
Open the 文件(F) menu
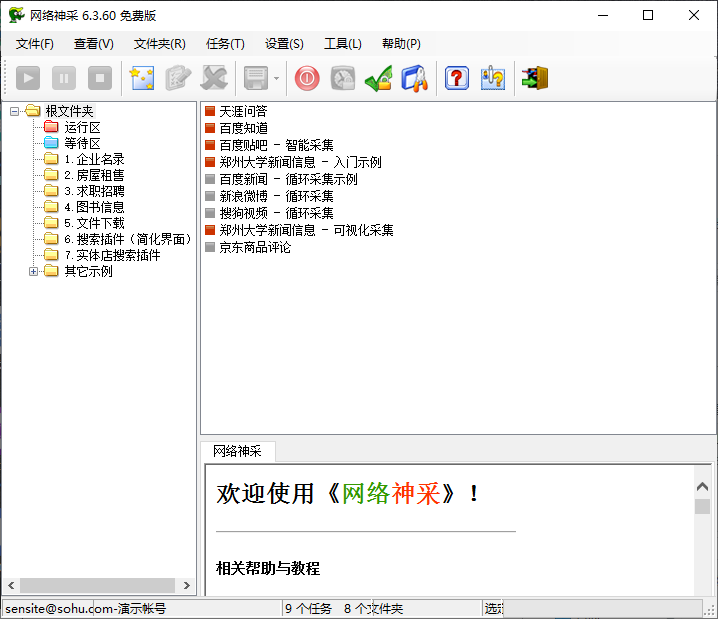coord(35,43)
